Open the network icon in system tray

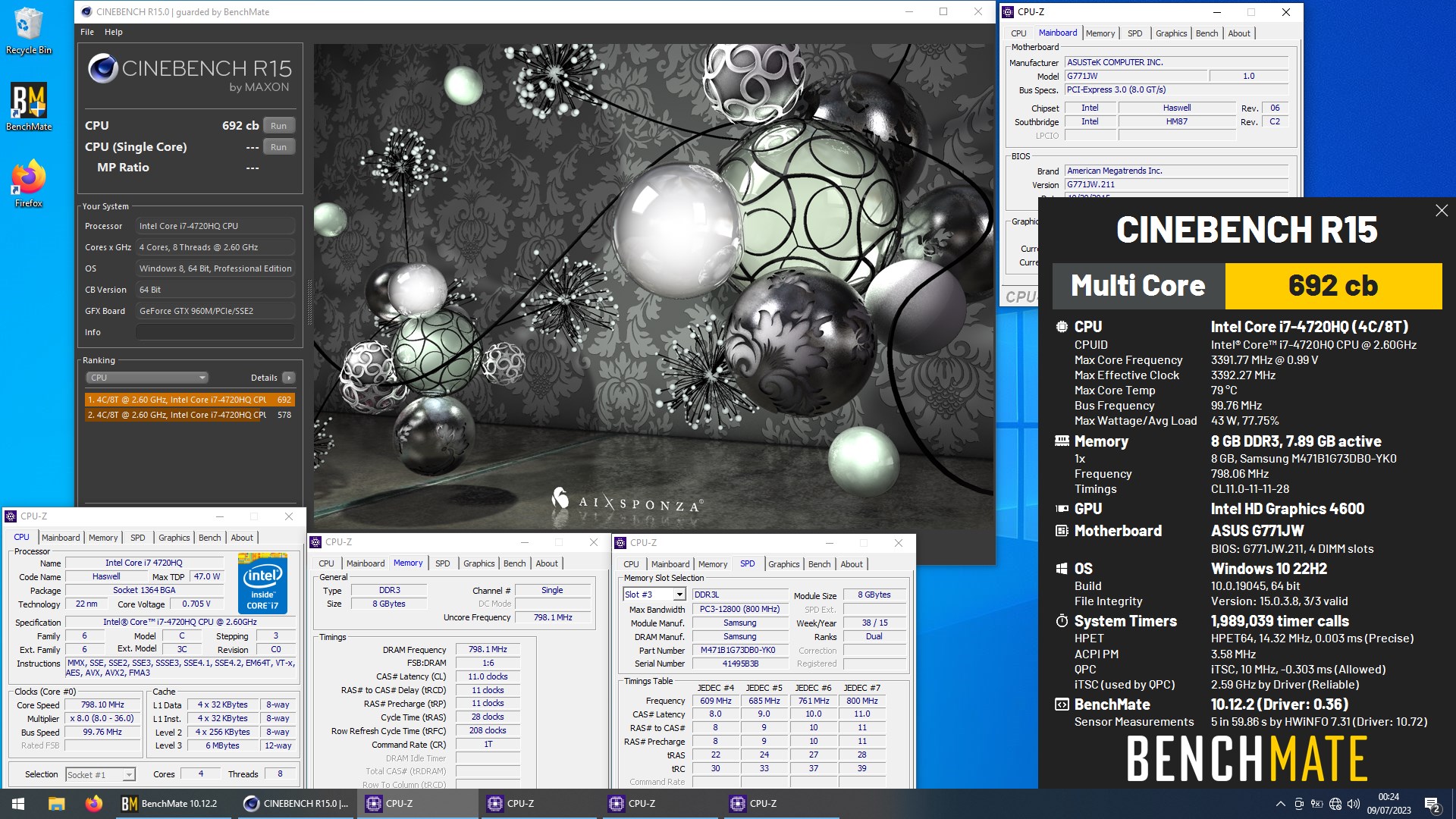(x=1335, y=804)
